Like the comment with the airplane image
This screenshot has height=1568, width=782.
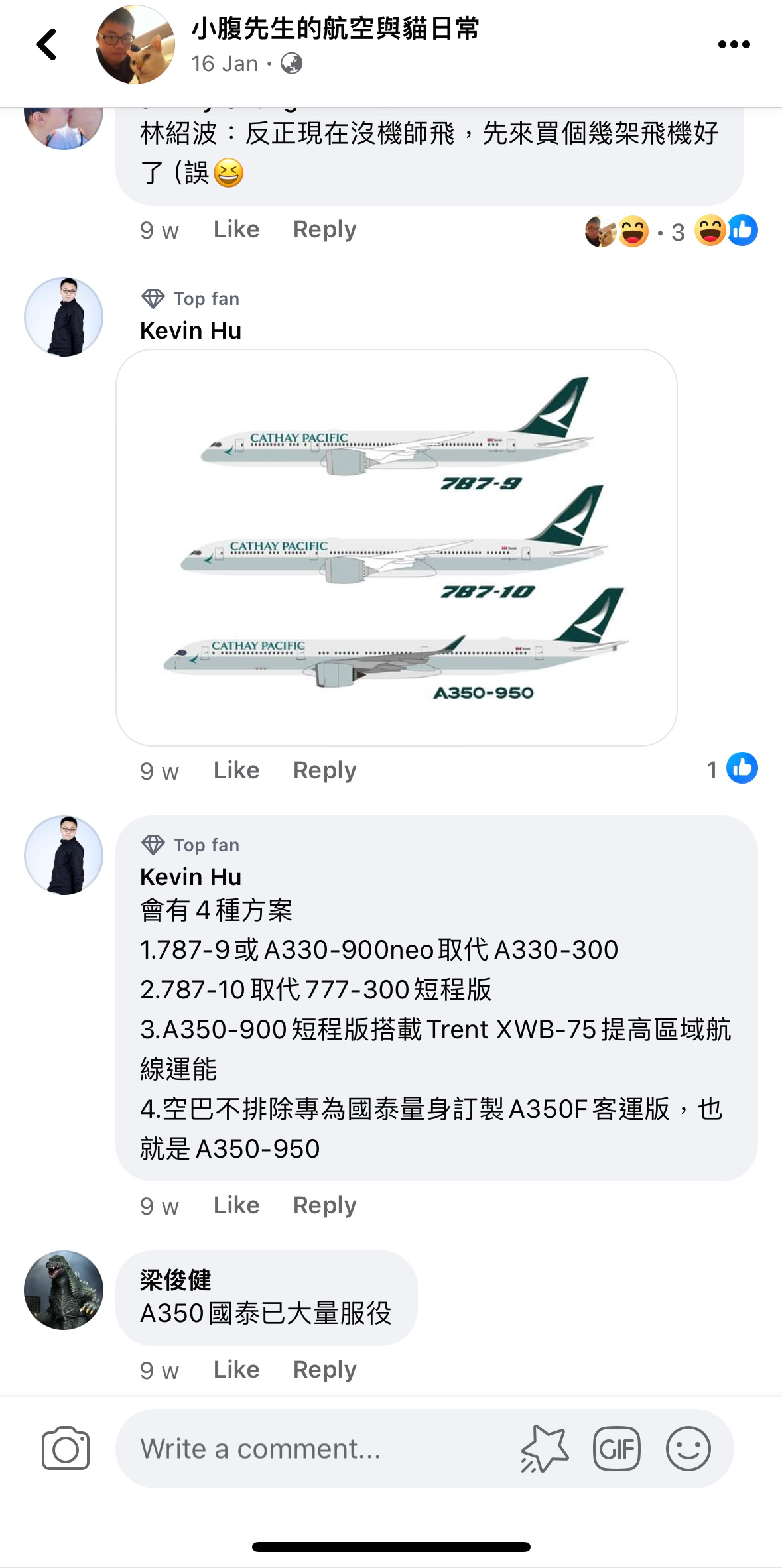tap(236, 770)
